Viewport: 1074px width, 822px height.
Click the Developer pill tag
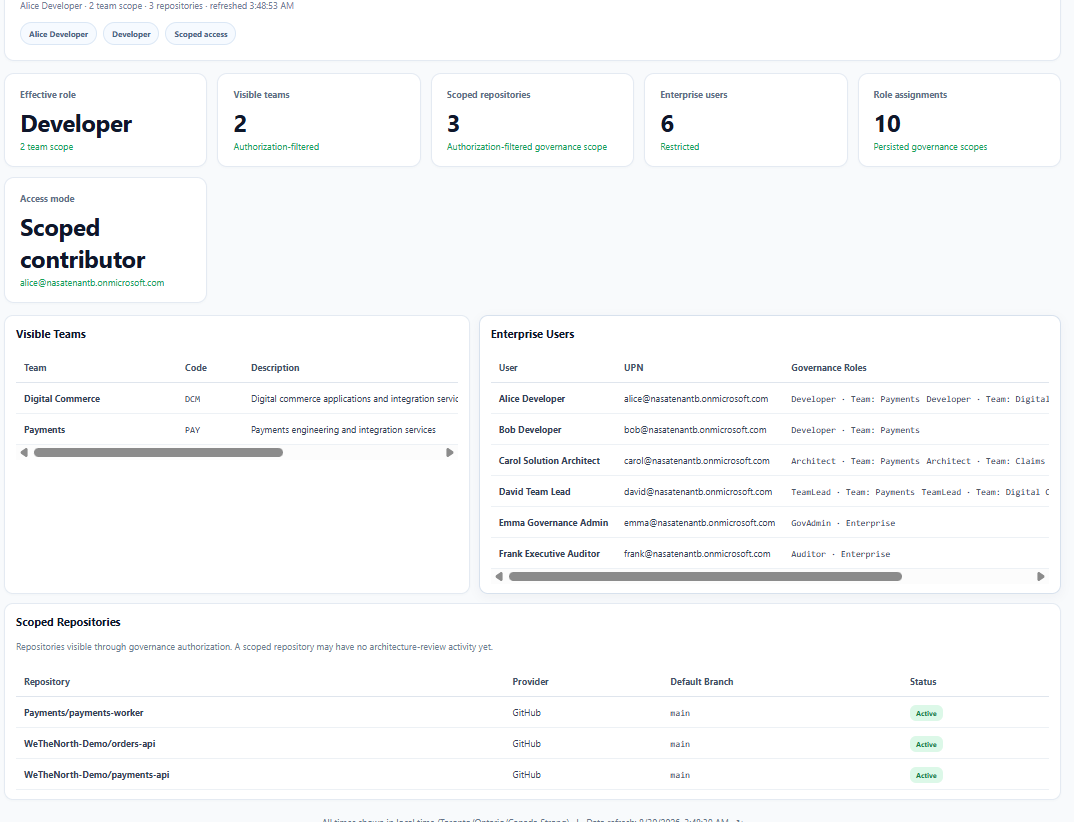[x=131, y=34]
